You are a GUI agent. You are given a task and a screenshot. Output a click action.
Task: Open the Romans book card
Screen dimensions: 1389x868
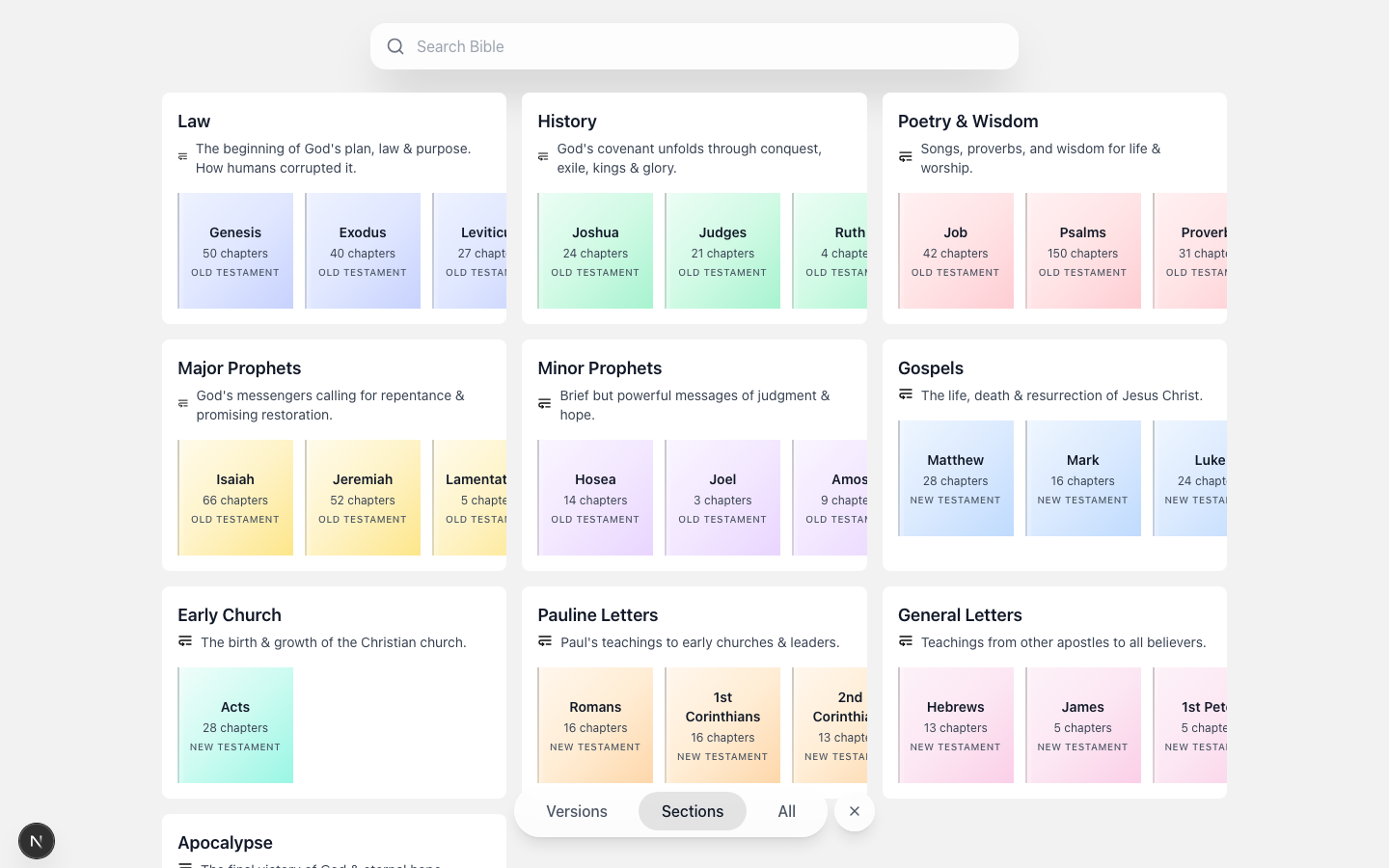click(x=595, y=725)
